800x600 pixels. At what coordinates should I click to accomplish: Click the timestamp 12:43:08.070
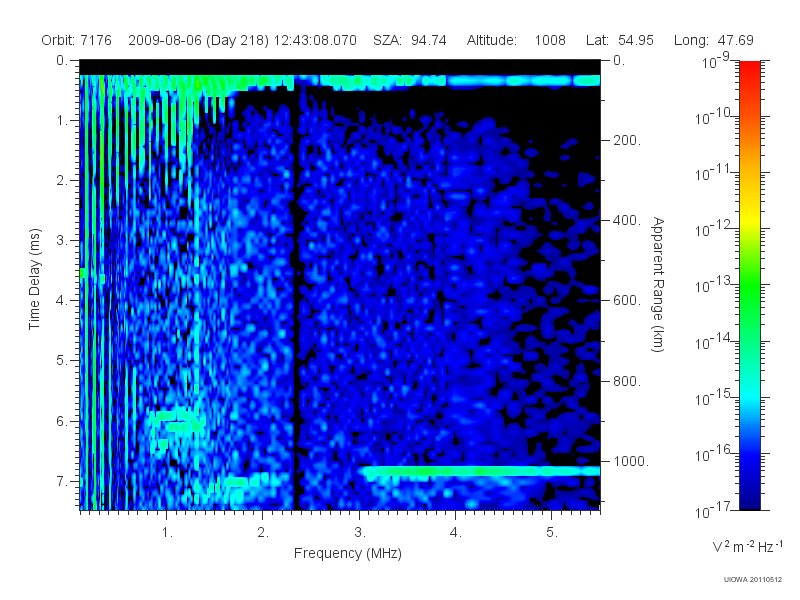pyautogui.click(x=315, y=40)
